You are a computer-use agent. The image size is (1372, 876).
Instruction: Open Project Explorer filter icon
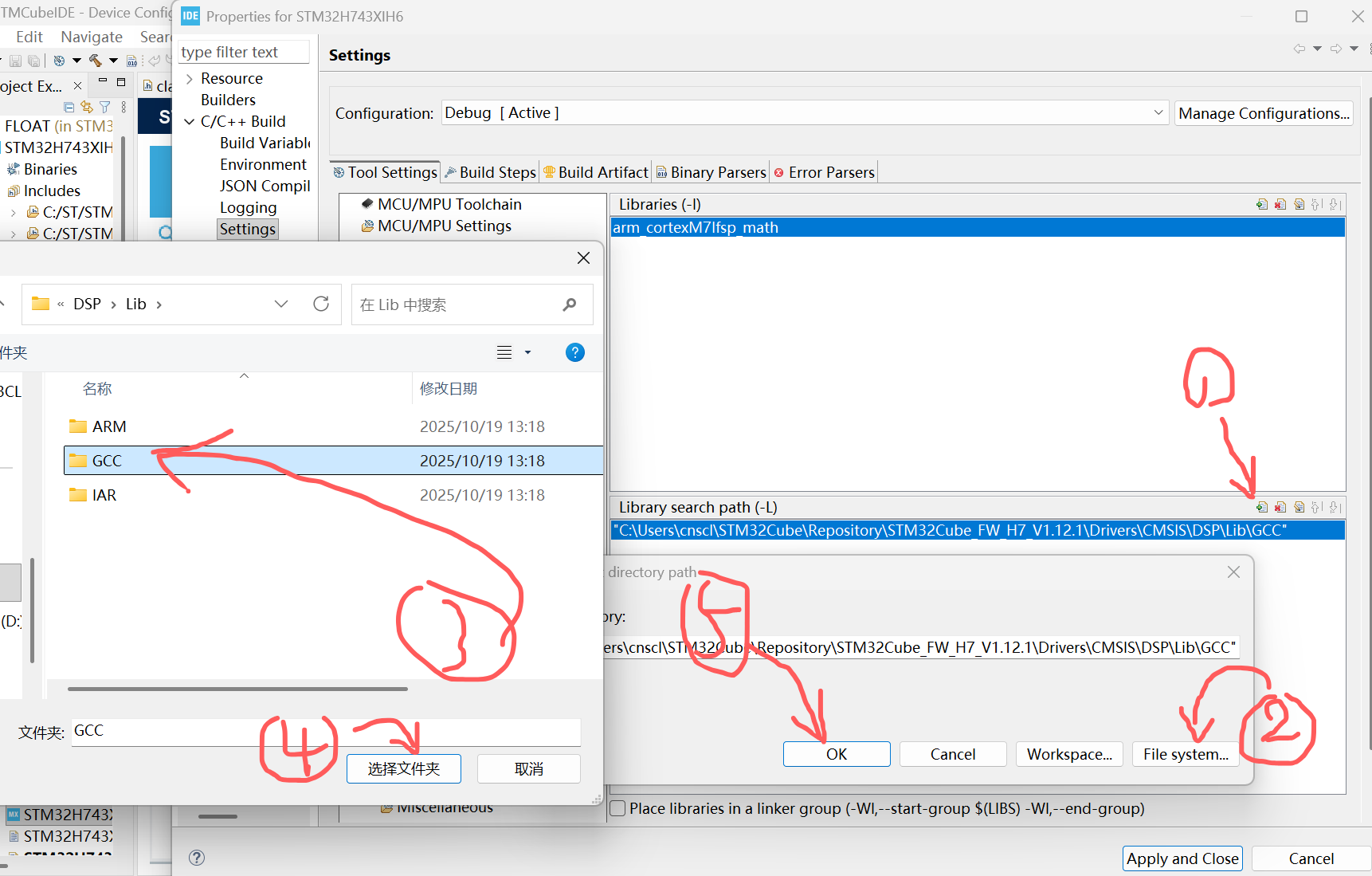pos(105,107)
